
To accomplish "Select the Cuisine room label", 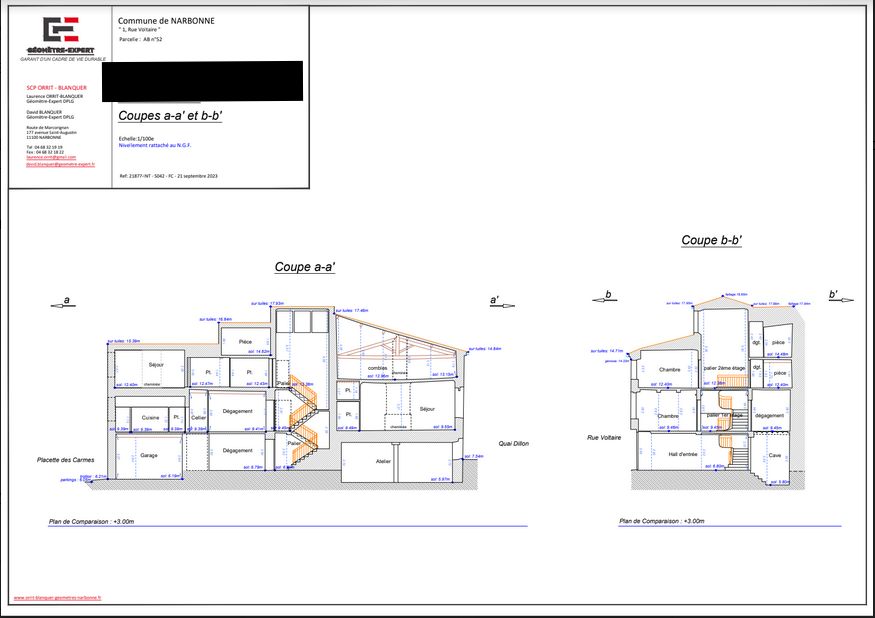I will [x=150, y=417].
